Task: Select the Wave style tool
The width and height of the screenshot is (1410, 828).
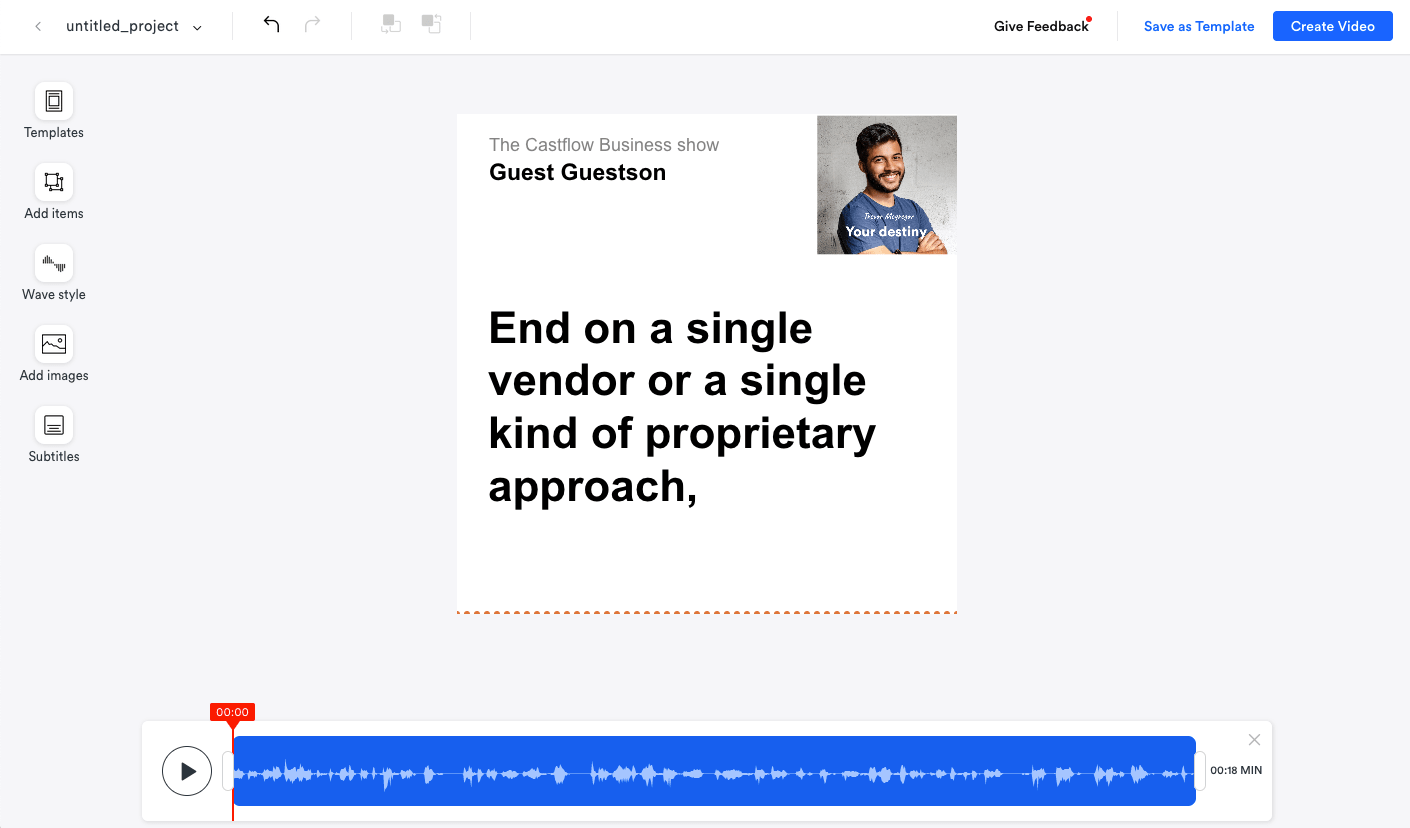Action: click(54, 264)
